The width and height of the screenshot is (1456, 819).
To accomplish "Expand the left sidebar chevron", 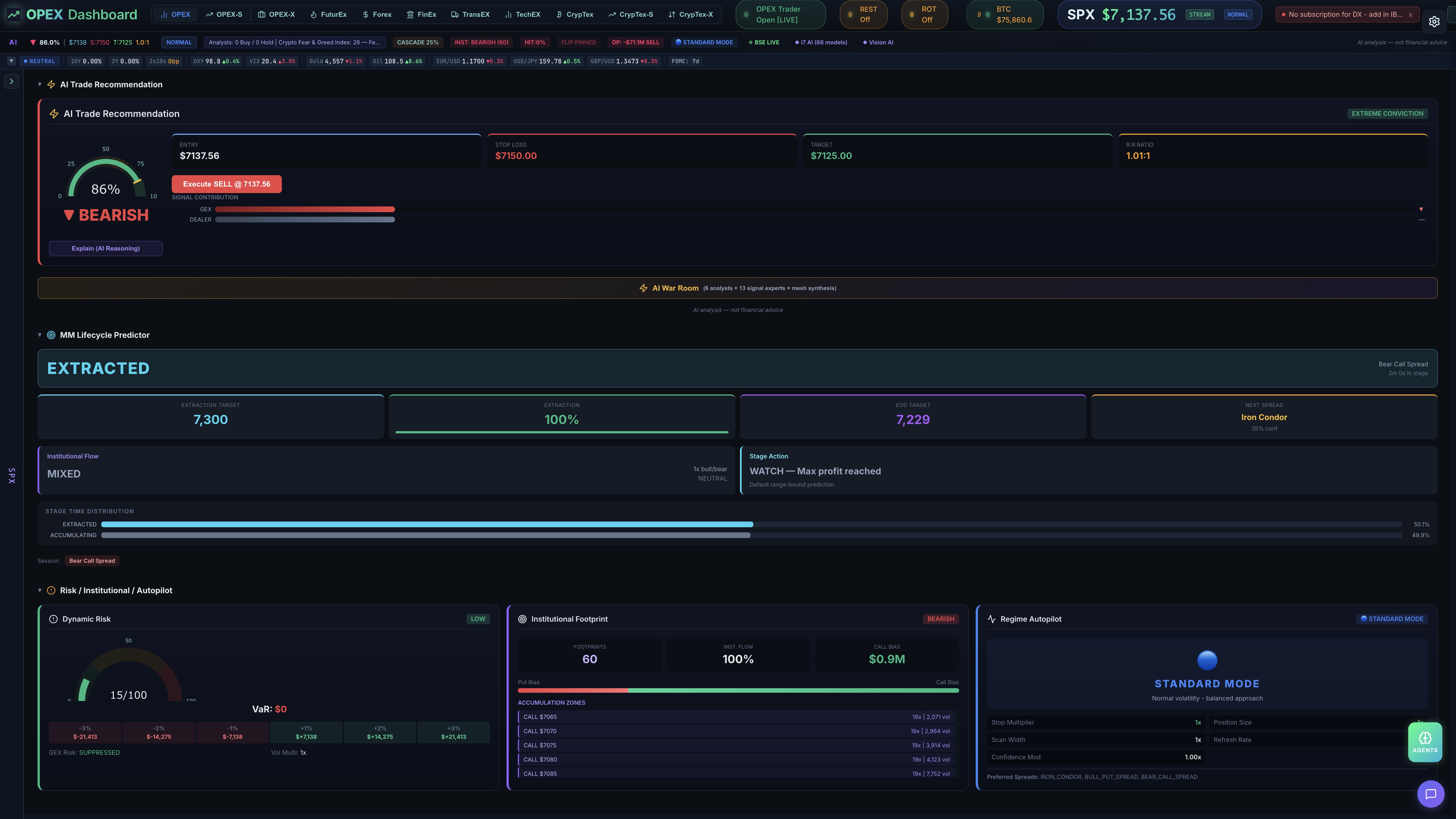I will click(x=11, y=81).
